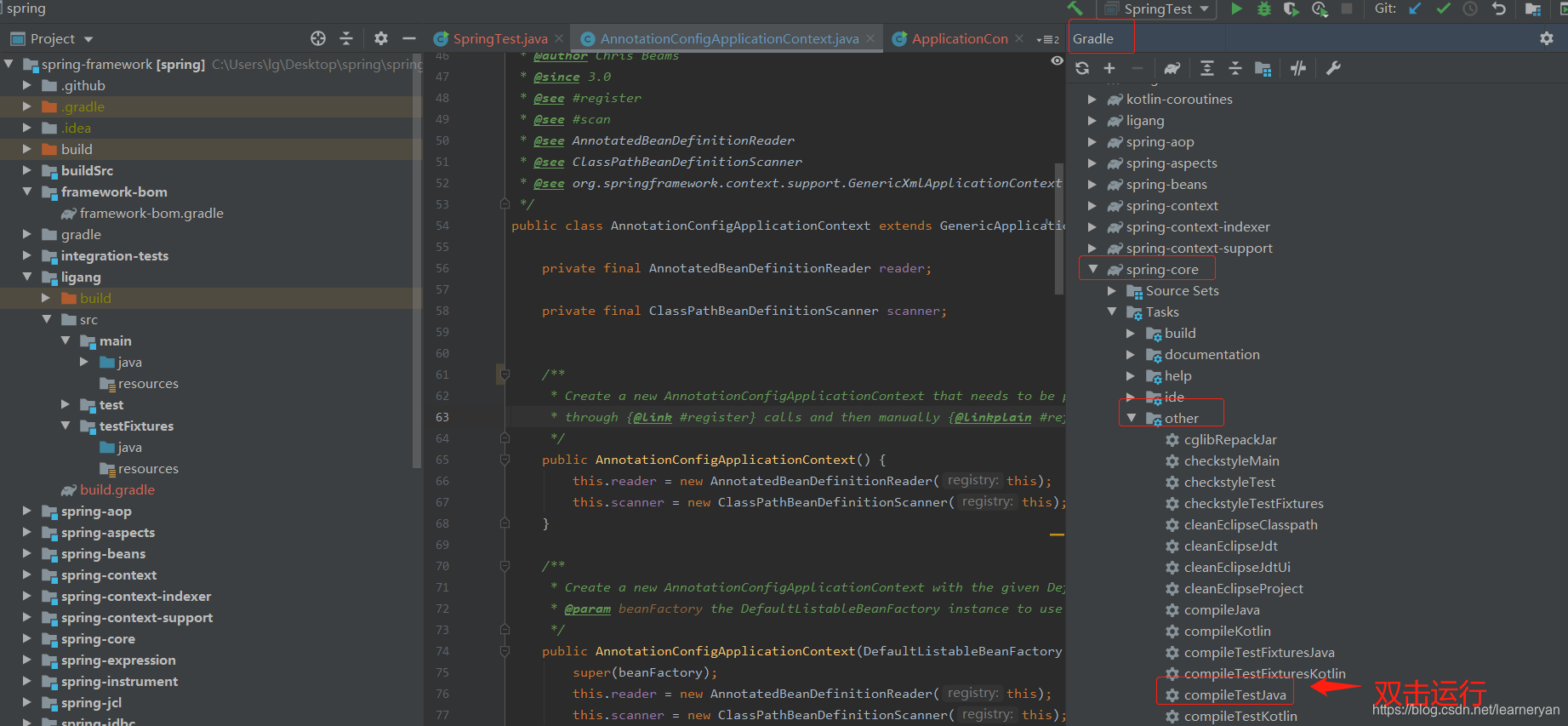Open framework-bom.gradle in Project tree
This screenshot has height=726, width=1568.
click(151, 213)
